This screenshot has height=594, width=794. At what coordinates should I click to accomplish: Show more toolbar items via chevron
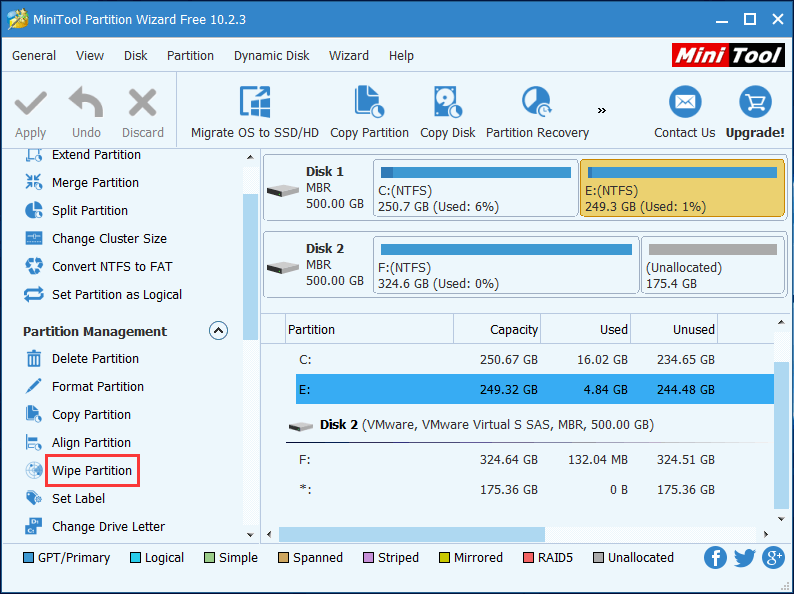point(602,110)
